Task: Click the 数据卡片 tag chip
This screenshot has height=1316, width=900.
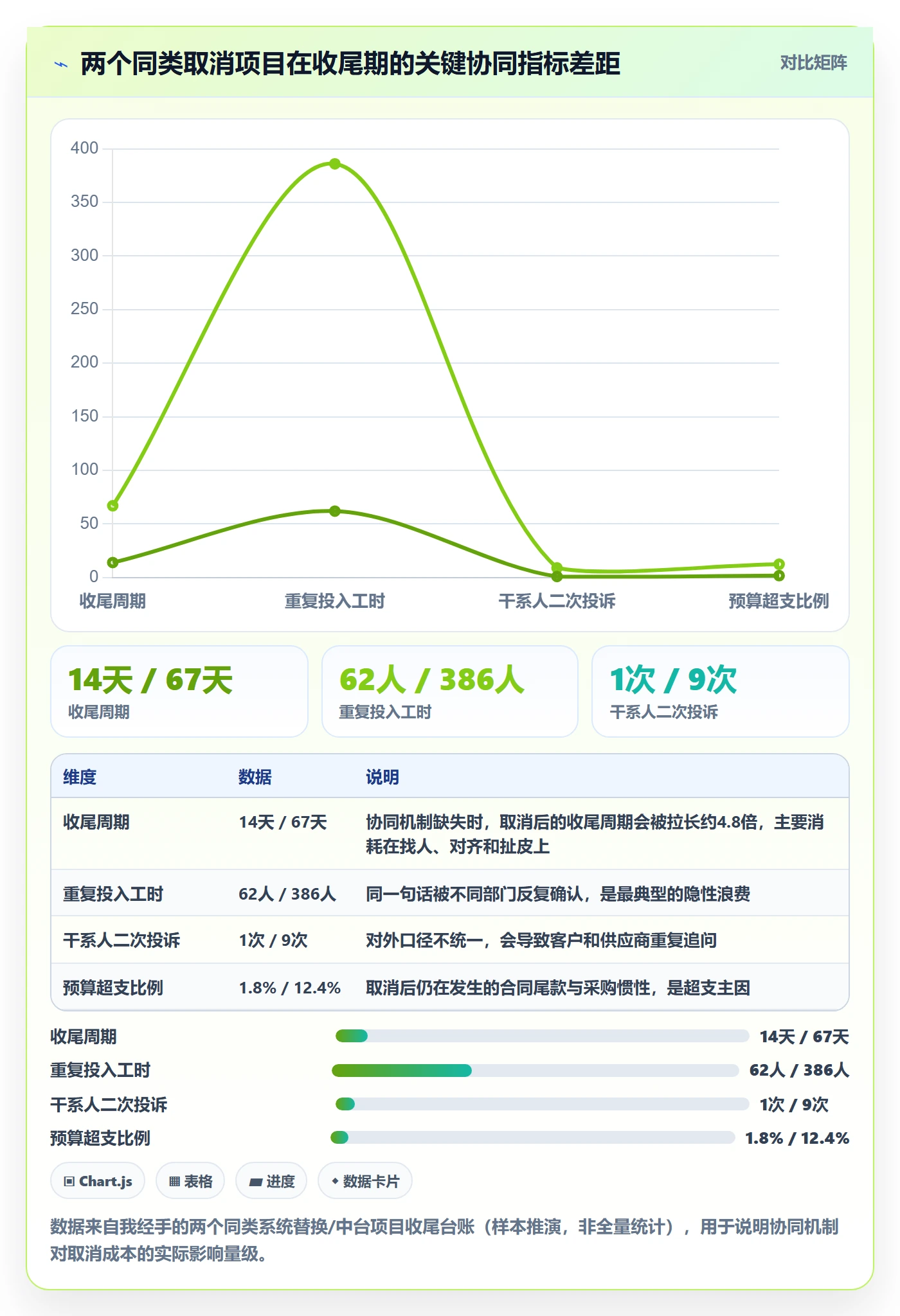Action: point(365,1181)
